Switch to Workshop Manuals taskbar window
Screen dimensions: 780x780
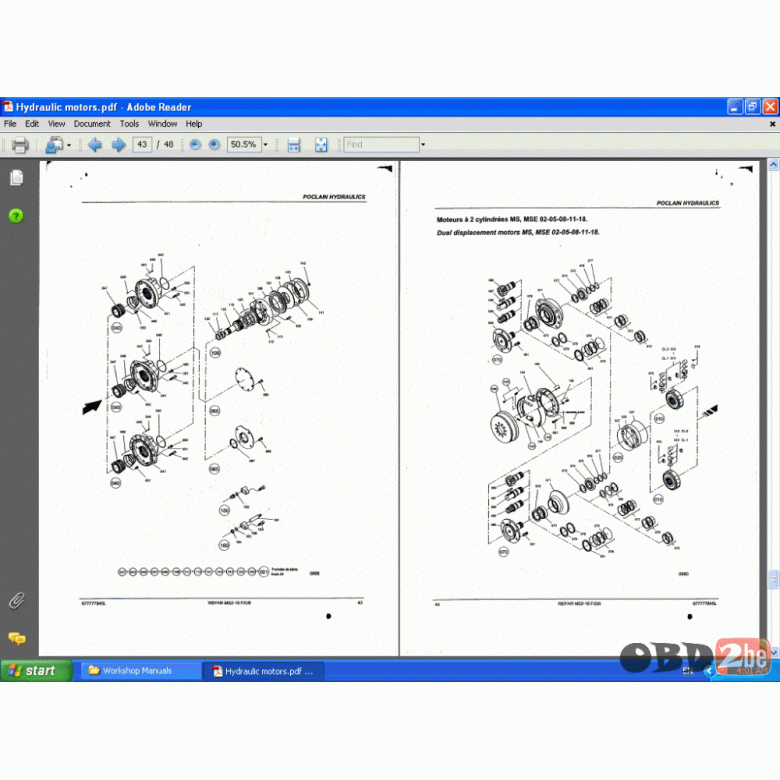[140, 671]
